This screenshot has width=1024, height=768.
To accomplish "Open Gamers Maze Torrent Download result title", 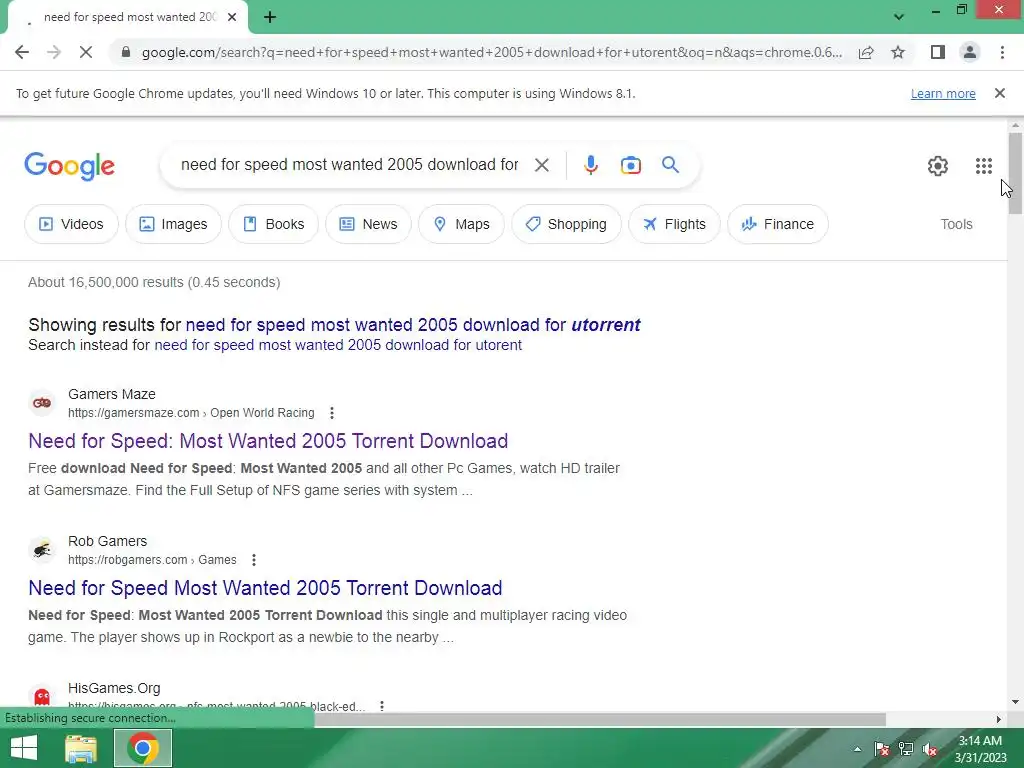I will click(x=268, y=441).
